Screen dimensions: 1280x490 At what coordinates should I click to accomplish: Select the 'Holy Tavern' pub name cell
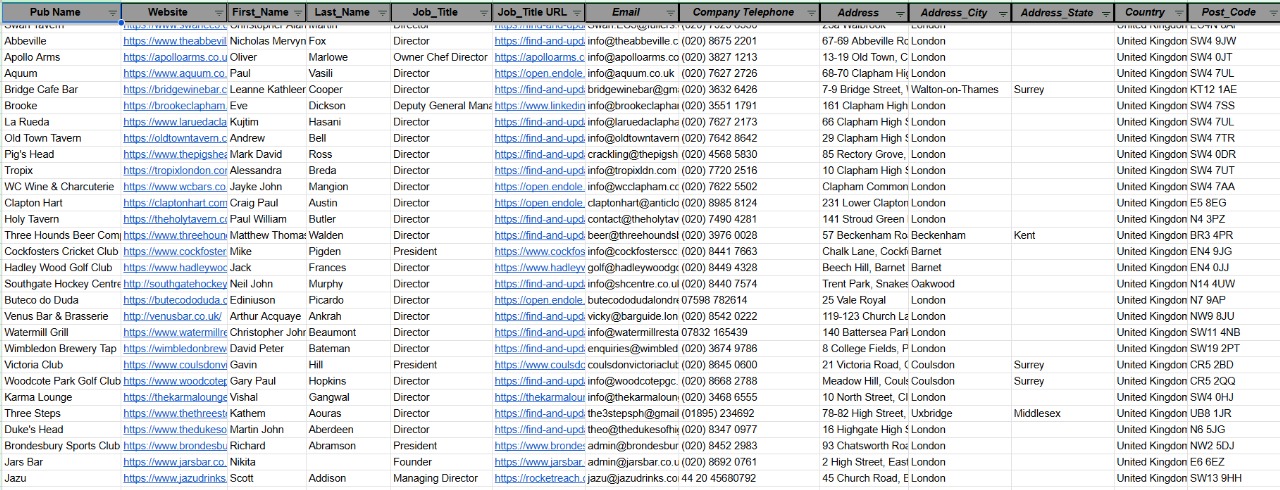pos(61,219)
